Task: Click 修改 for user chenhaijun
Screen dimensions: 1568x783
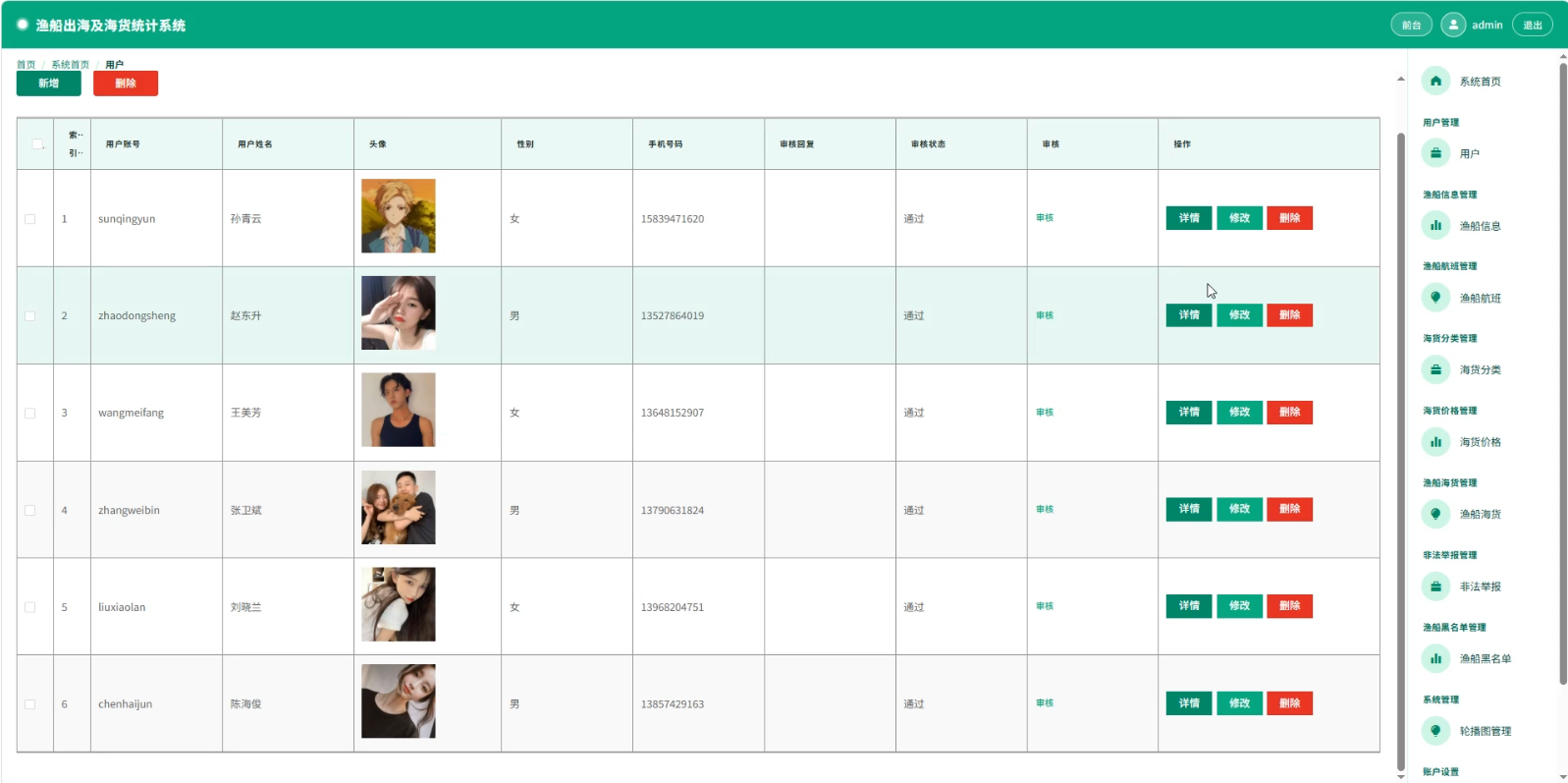Action: 1240,703
